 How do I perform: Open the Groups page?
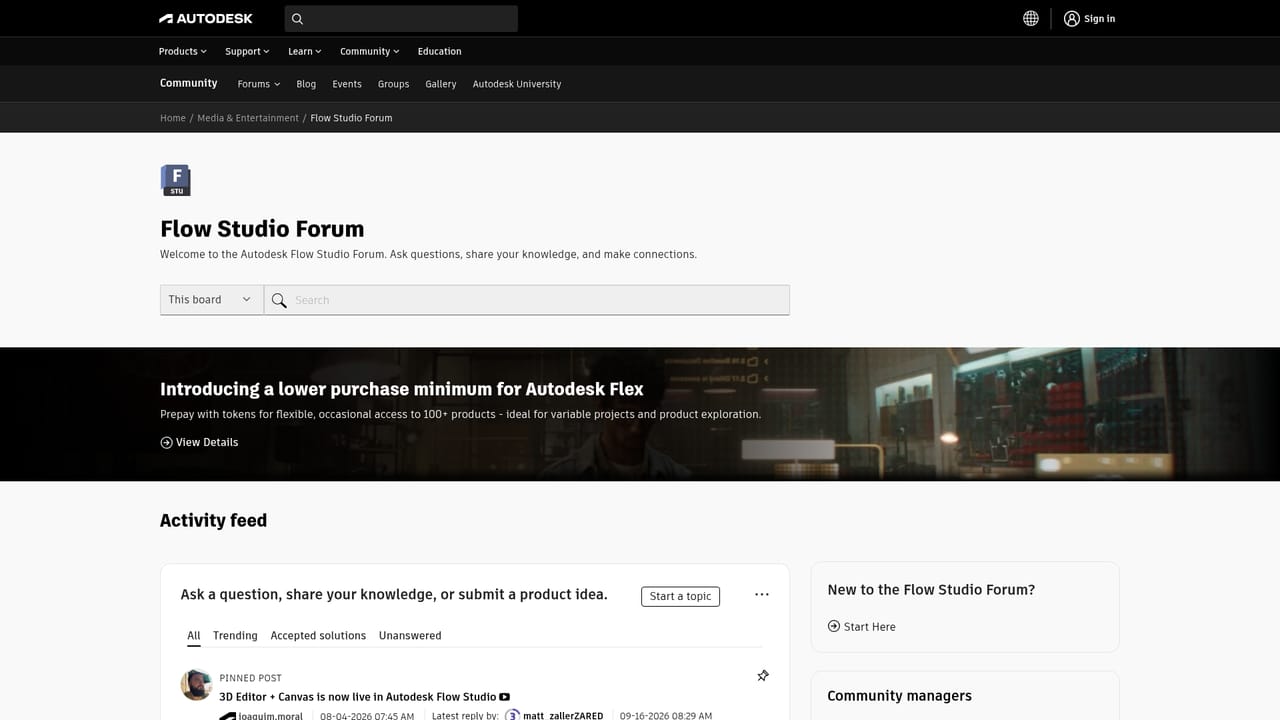click(x=394, y=84)
